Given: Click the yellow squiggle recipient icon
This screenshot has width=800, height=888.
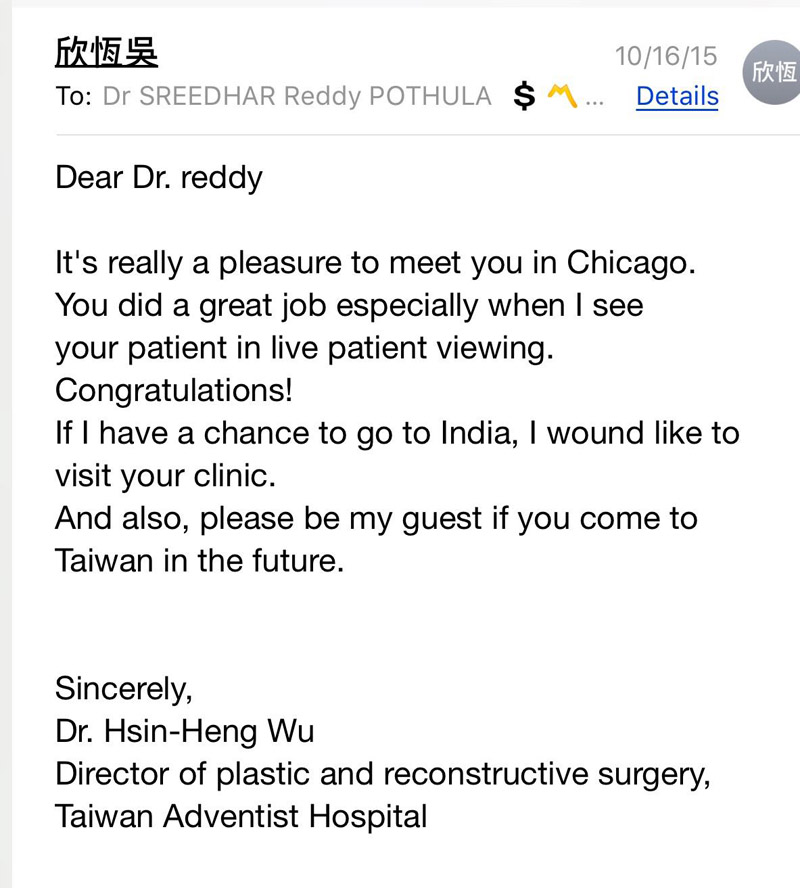Looking at the screenshot, I should 563,96.
